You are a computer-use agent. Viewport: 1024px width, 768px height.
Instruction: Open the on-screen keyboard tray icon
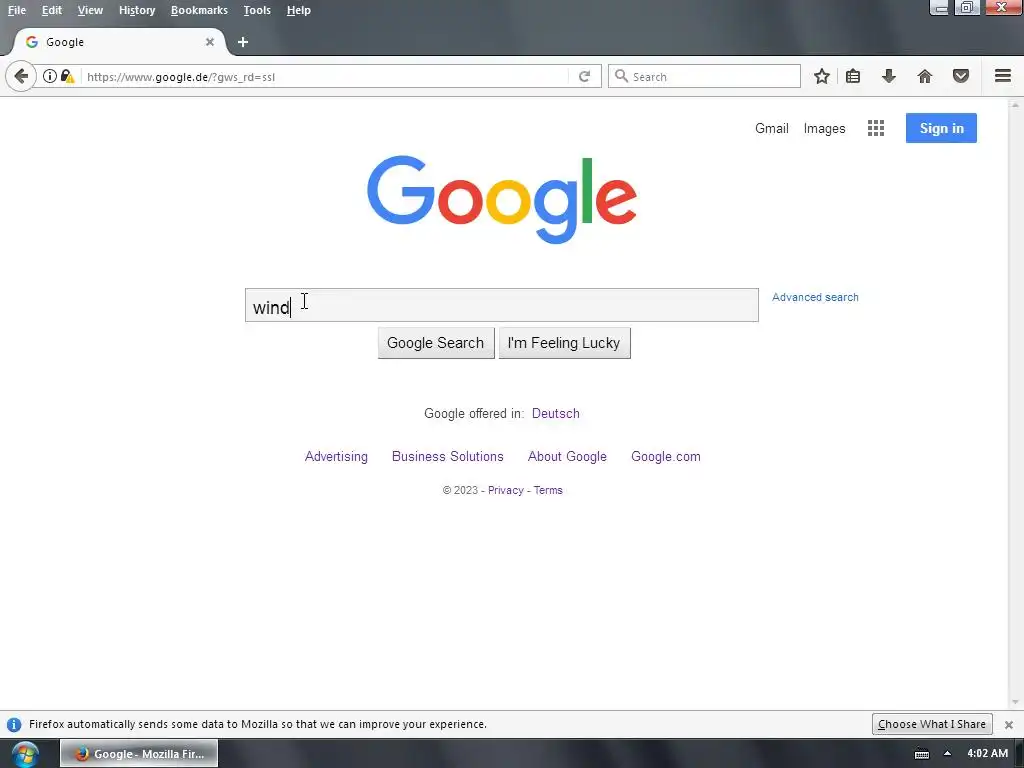[x=922, y=754]
